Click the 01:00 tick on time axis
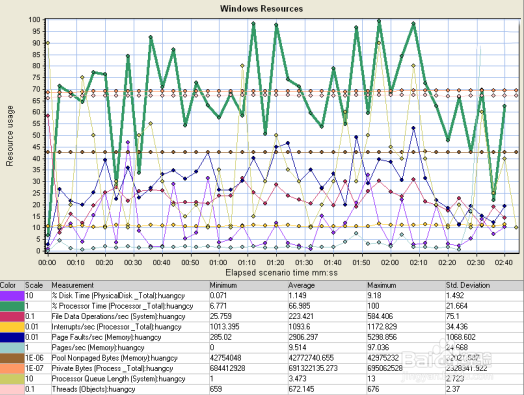The height and width of the screenshot is (395, 524). pyautogui.click(x=219, y=262)
